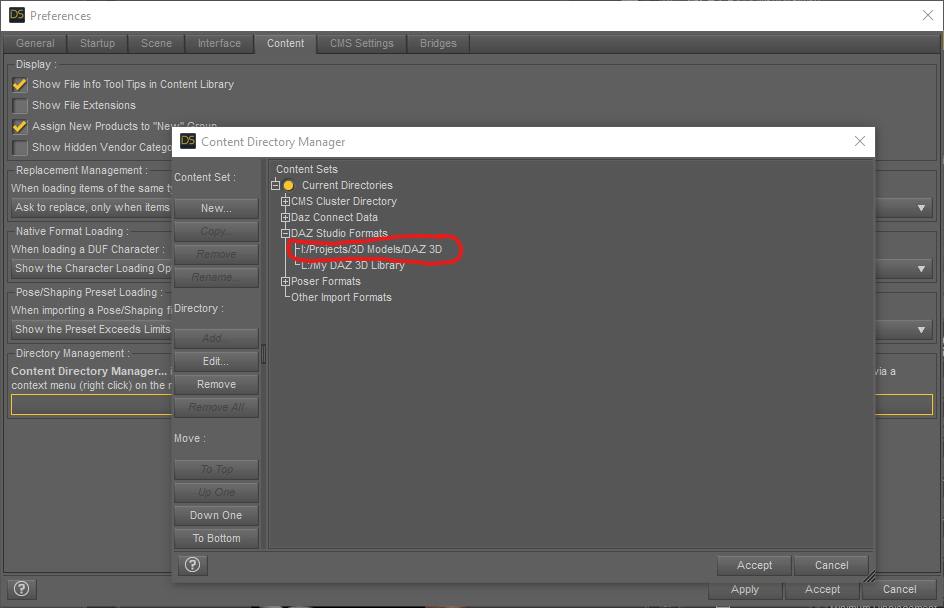Image resolution: width=944 pixels, height=608 pixels.
Task: Click Show the Character Loading Options field
Action: click(x=92, y=268)
